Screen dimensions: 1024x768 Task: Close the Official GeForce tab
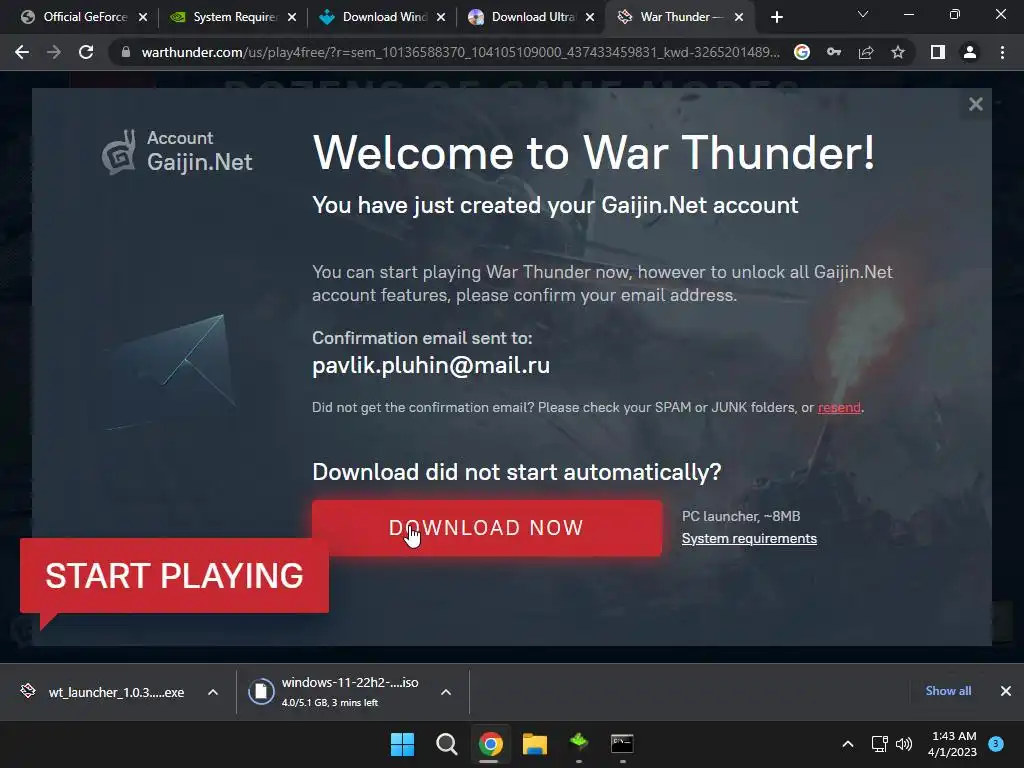tap(143, 17)
